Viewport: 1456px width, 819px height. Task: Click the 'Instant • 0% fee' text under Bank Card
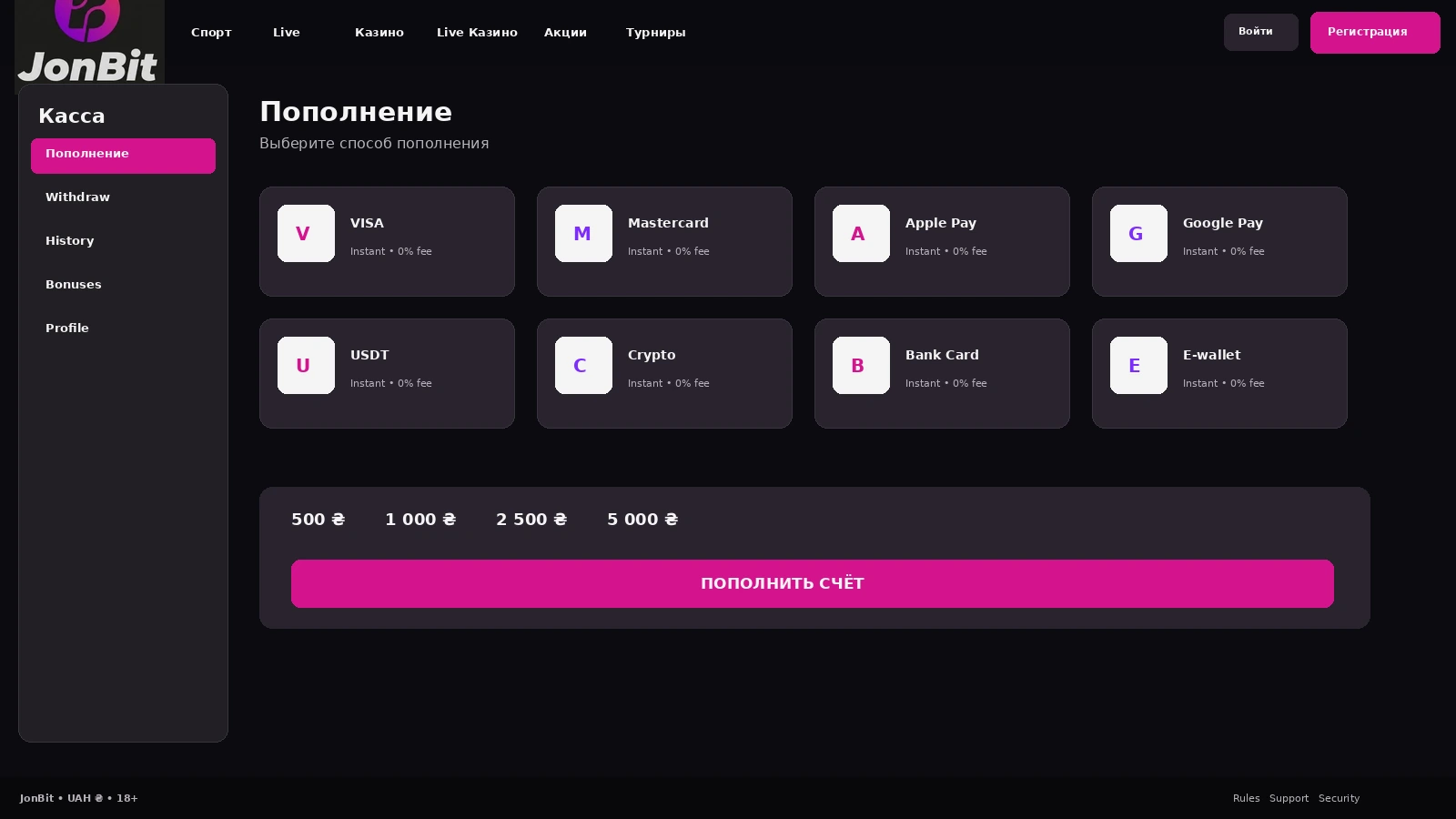tap(946, 383)
